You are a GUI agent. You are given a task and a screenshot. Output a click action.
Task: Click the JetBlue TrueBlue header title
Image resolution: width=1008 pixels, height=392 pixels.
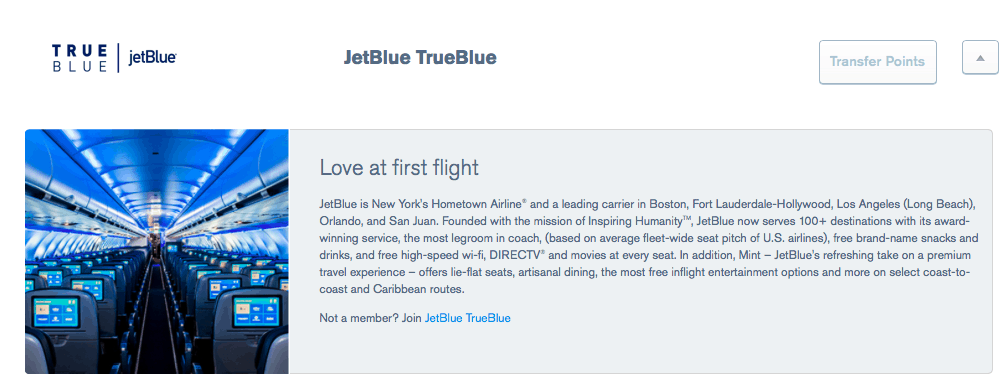pyautogui.click(x=420, y=58)
